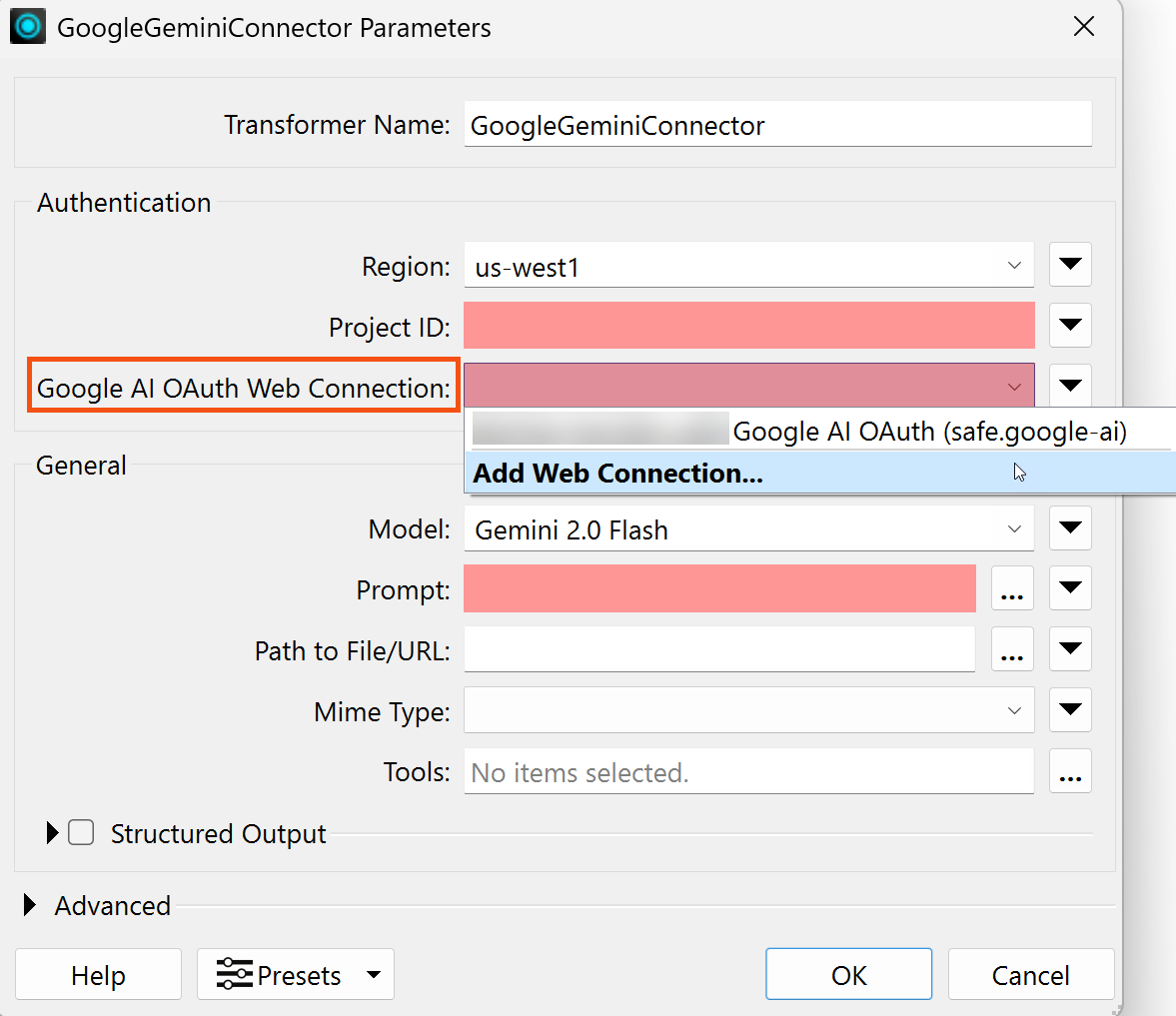Open the Web Connection parameter options arrow button
This screenshot has width=1176, height=1016.
(x=1069, y=386)
